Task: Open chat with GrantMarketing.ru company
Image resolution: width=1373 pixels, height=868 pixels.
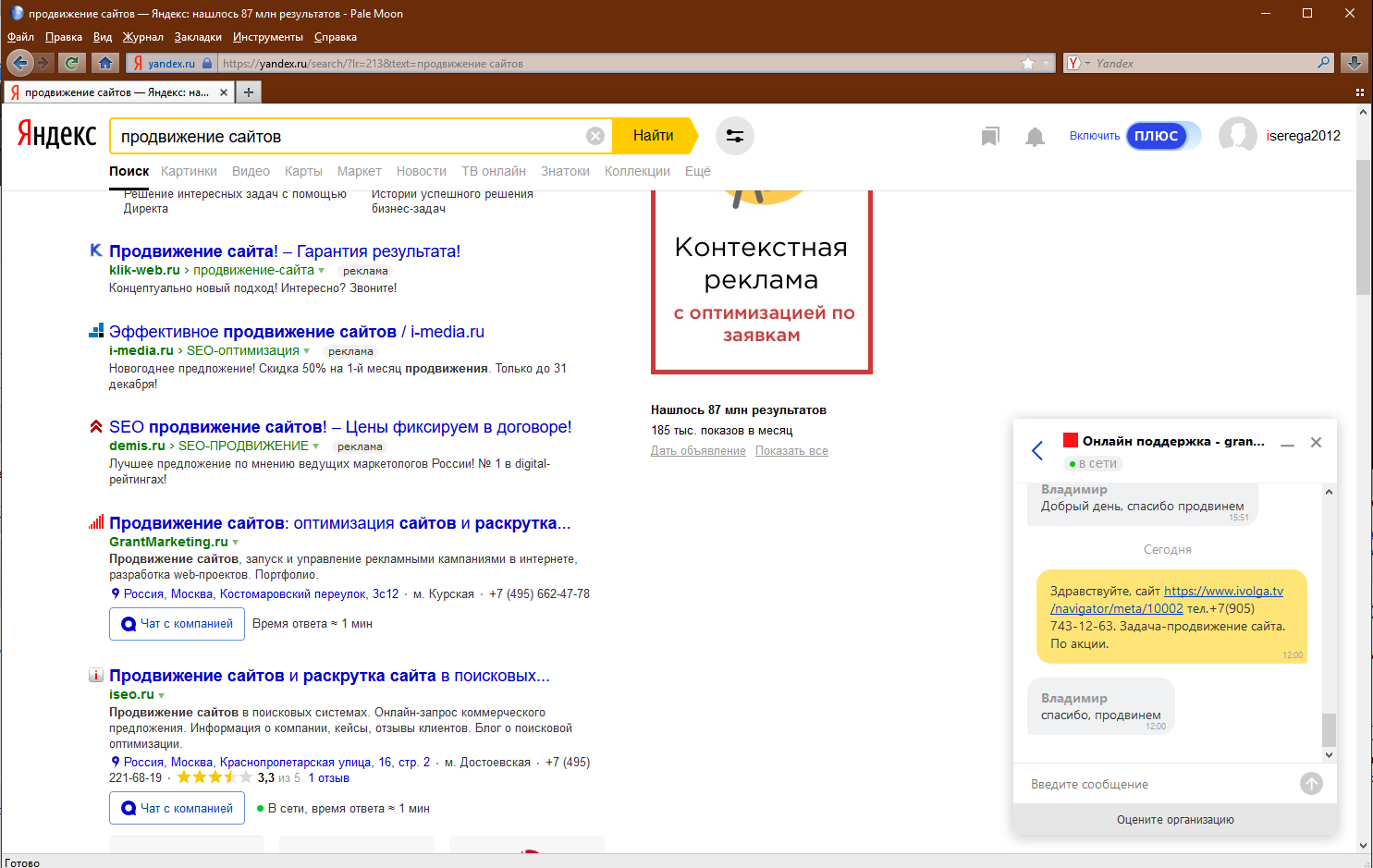Action: 178,624
